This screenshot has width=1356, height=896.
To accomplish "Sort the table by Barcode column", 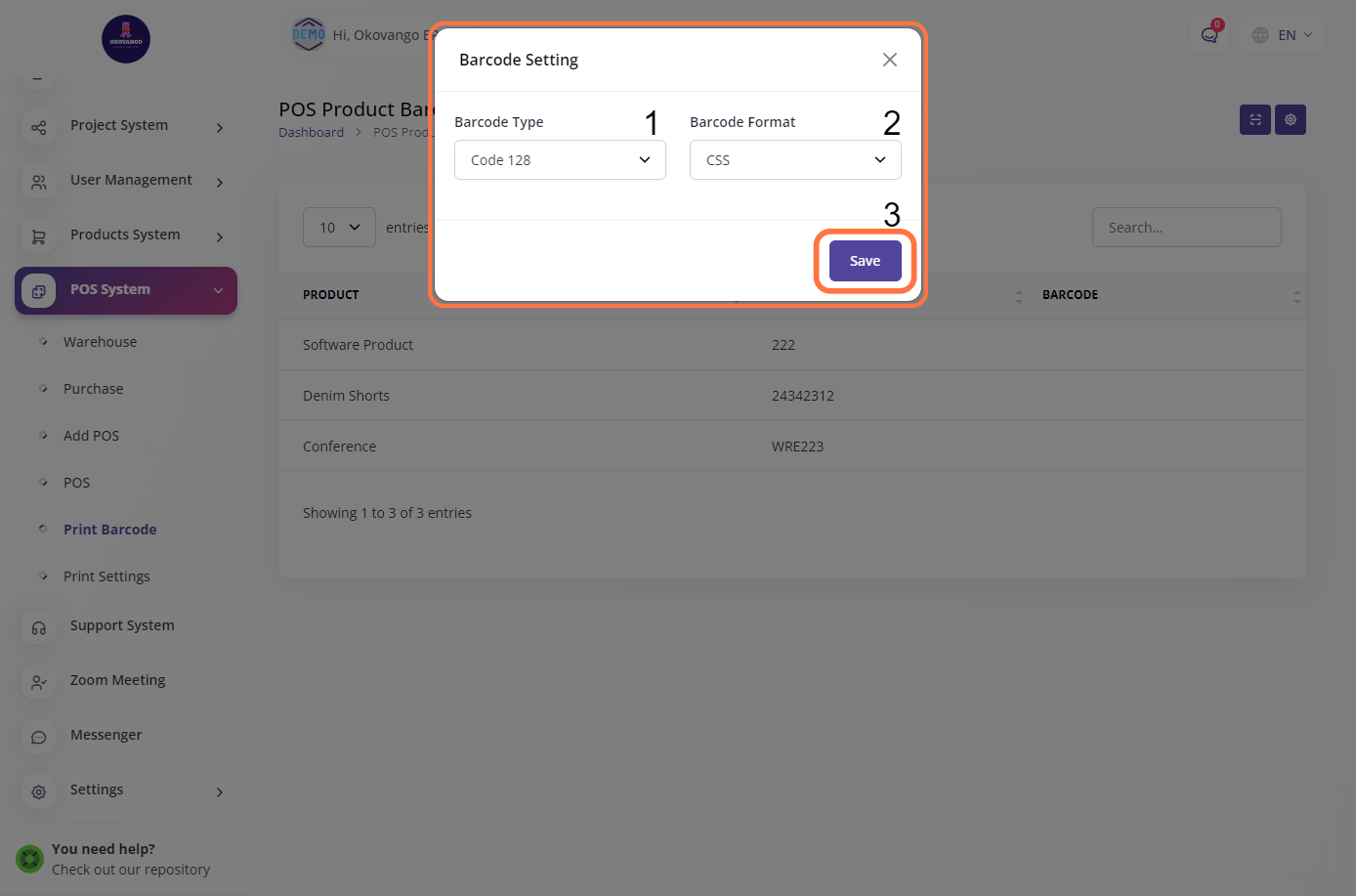I will point(1296,295).
